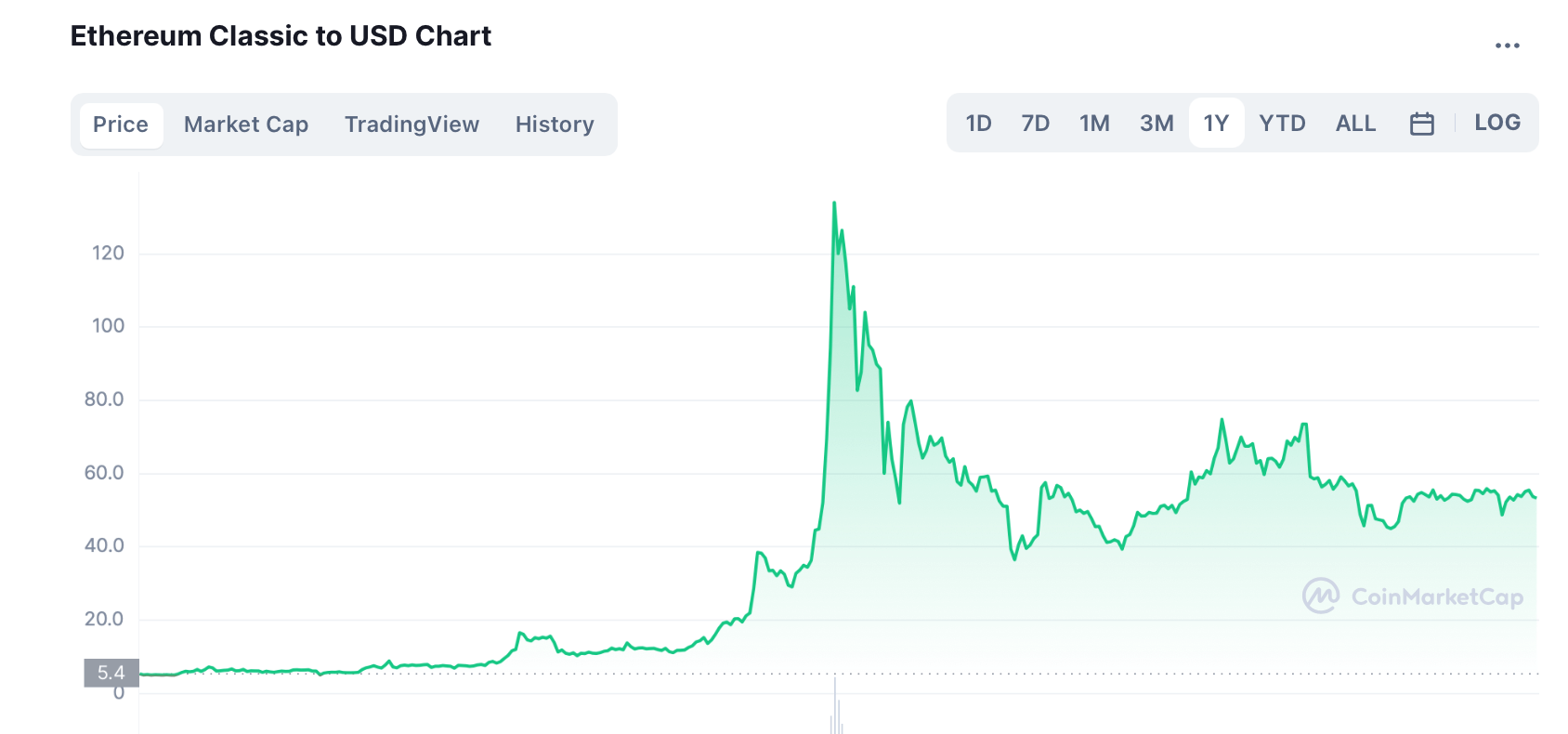Select the 1Y time range
The image size is (1568, 734).
coord(1216,124)
